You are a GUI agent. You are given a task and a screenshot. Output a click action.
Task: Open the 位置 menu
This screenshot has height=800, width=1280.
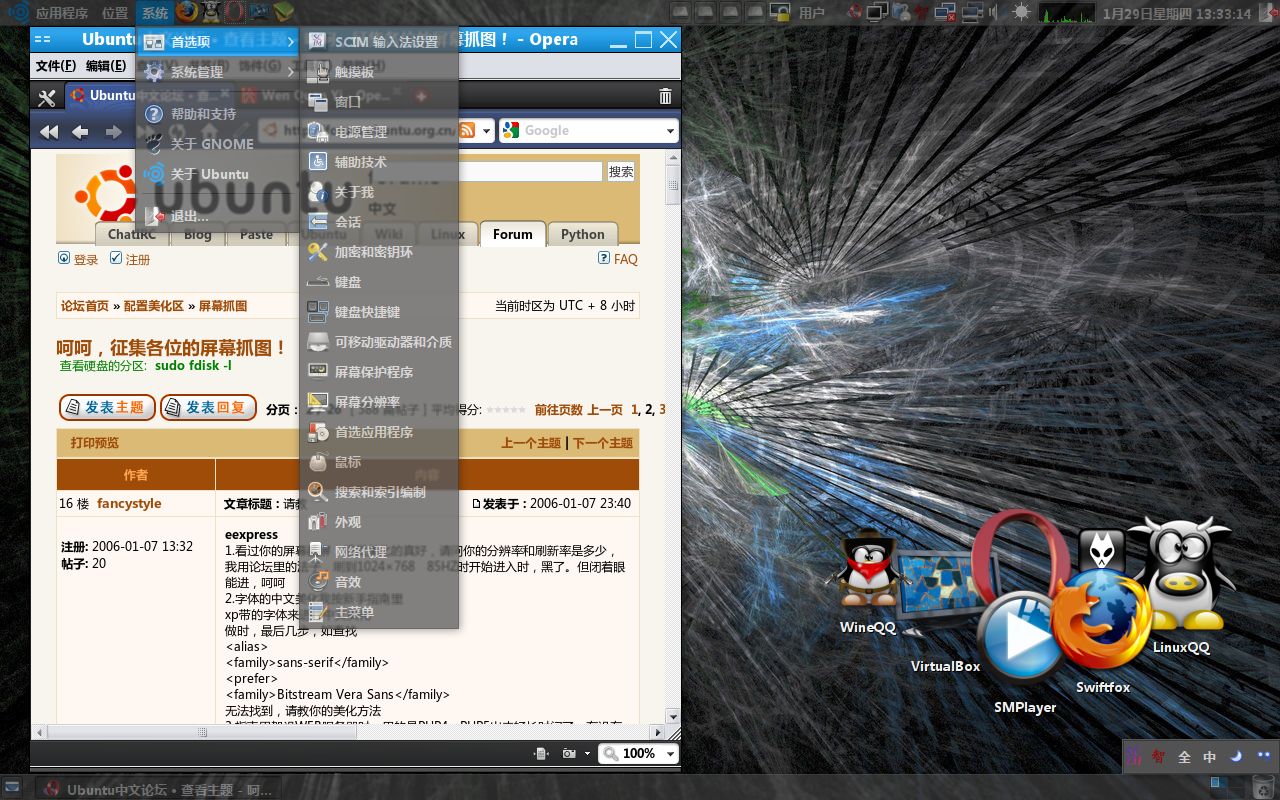(115, 13)
